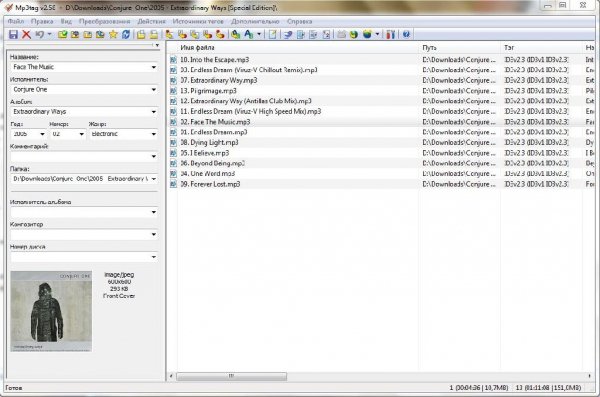Screen dimensions: 600x397
Task: Click the Extended tags page icon
Action: point(272,35)
